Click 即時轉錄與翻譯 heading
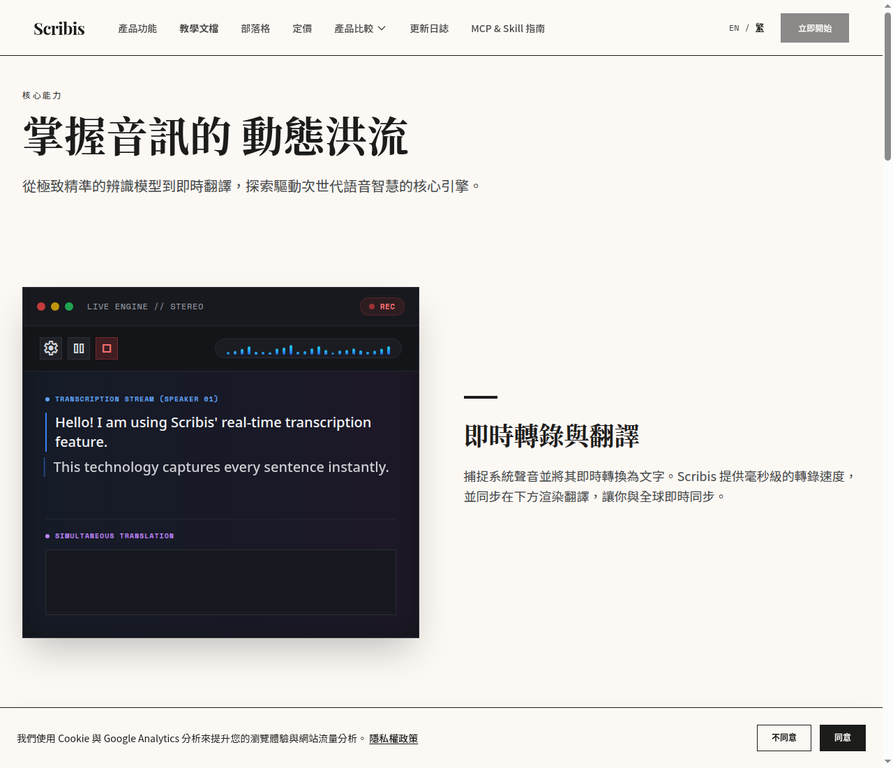Screen dimensions: 893x768 pyautogui.click(x=551, y=436)
